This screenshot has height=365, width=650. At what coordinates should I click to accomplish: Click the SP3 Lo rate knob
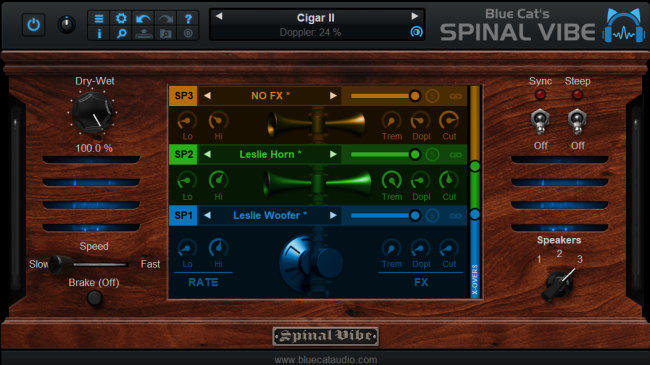(x=187, y=121)
